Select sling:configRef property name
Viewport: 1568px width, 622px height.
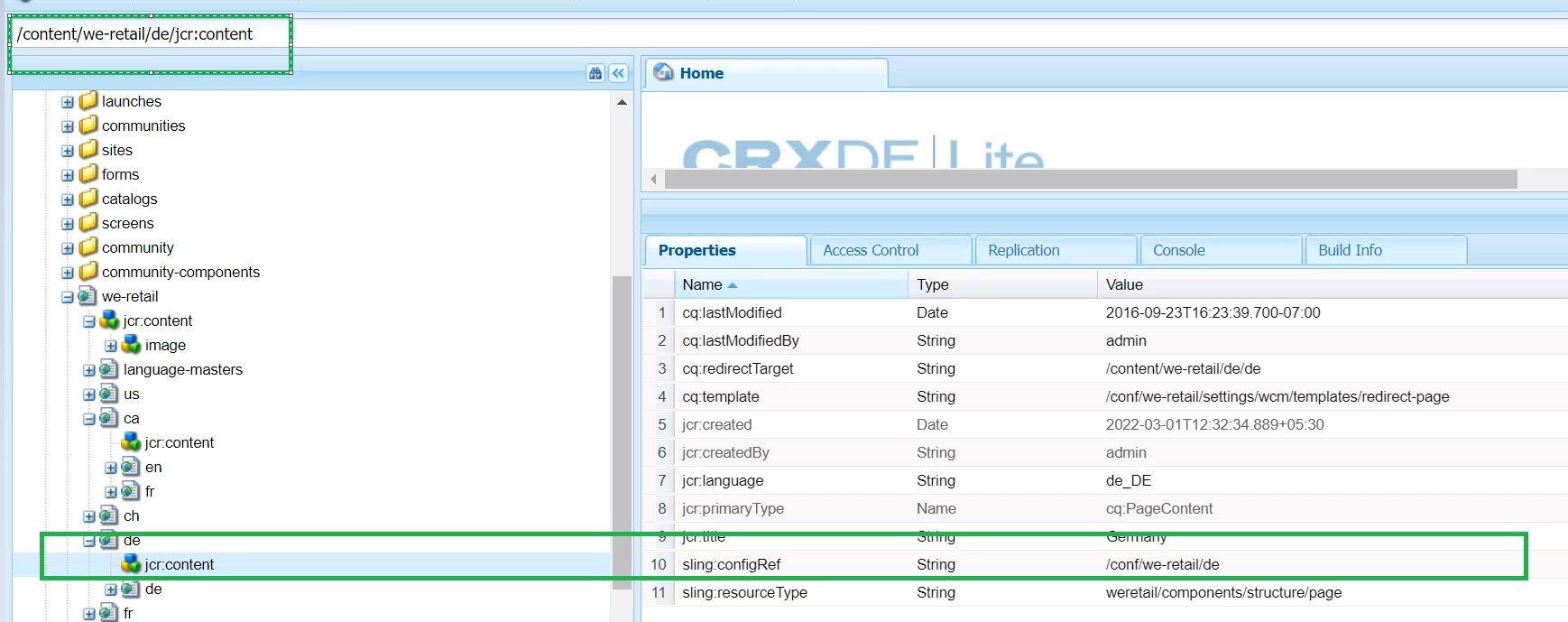pyautogui.click(x=731, y=564)
